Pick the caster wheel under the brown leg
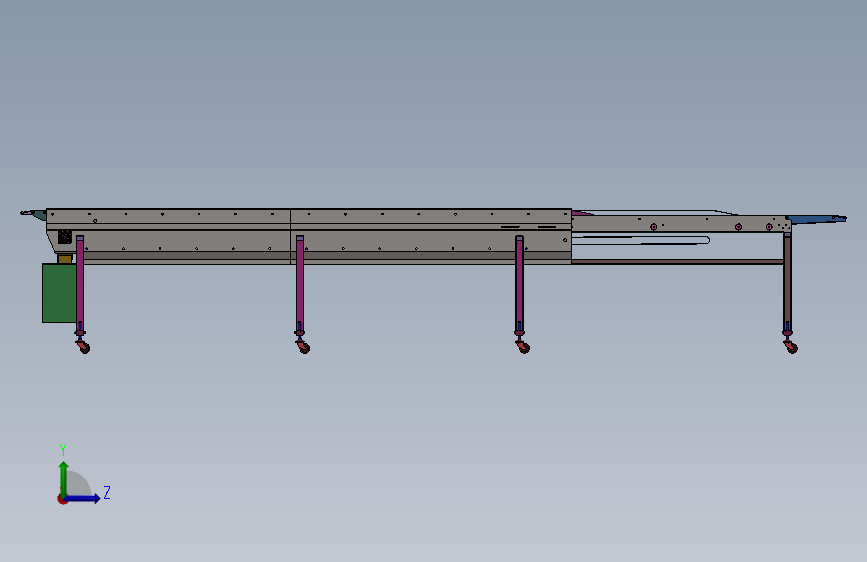The image size is (867, 562). (791, 346)
